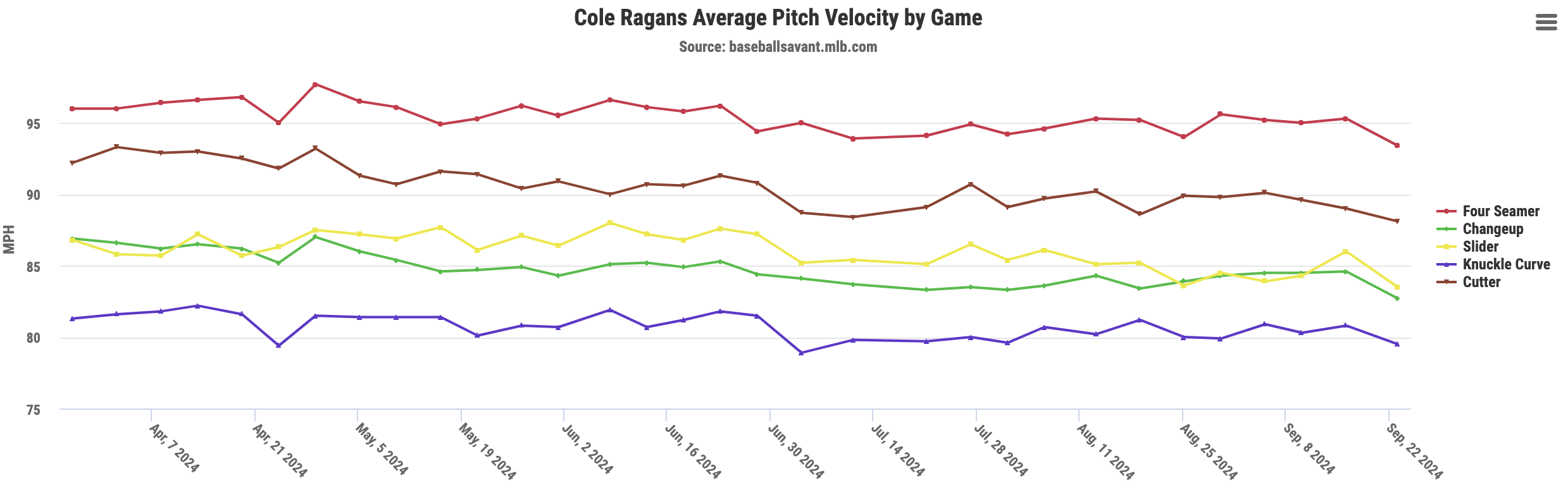Click the lowest Knuckle Curve point
This screenshot has height=497, width=1568.
pyautogui.click(x=801, y=353)
